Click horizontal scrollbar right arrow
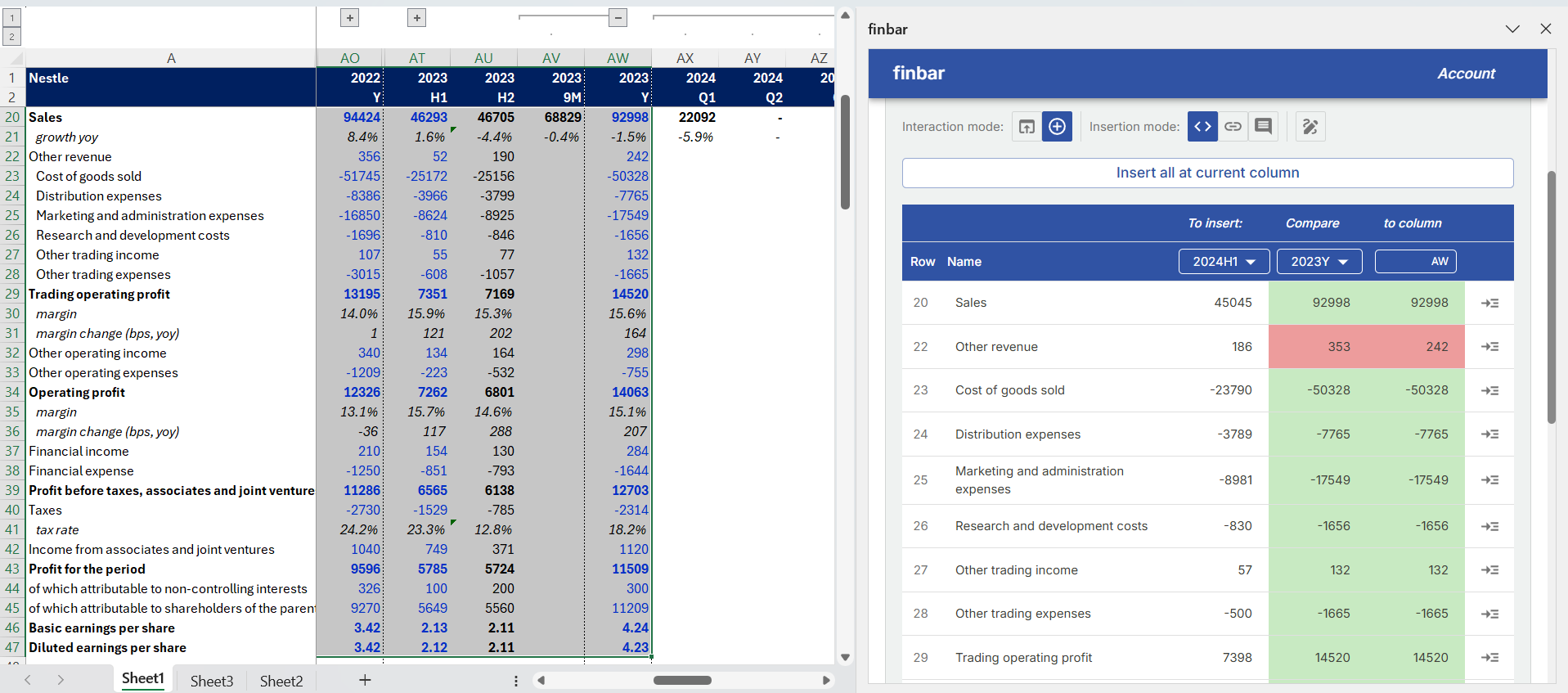1568x693 pixels. coord(826,680)
